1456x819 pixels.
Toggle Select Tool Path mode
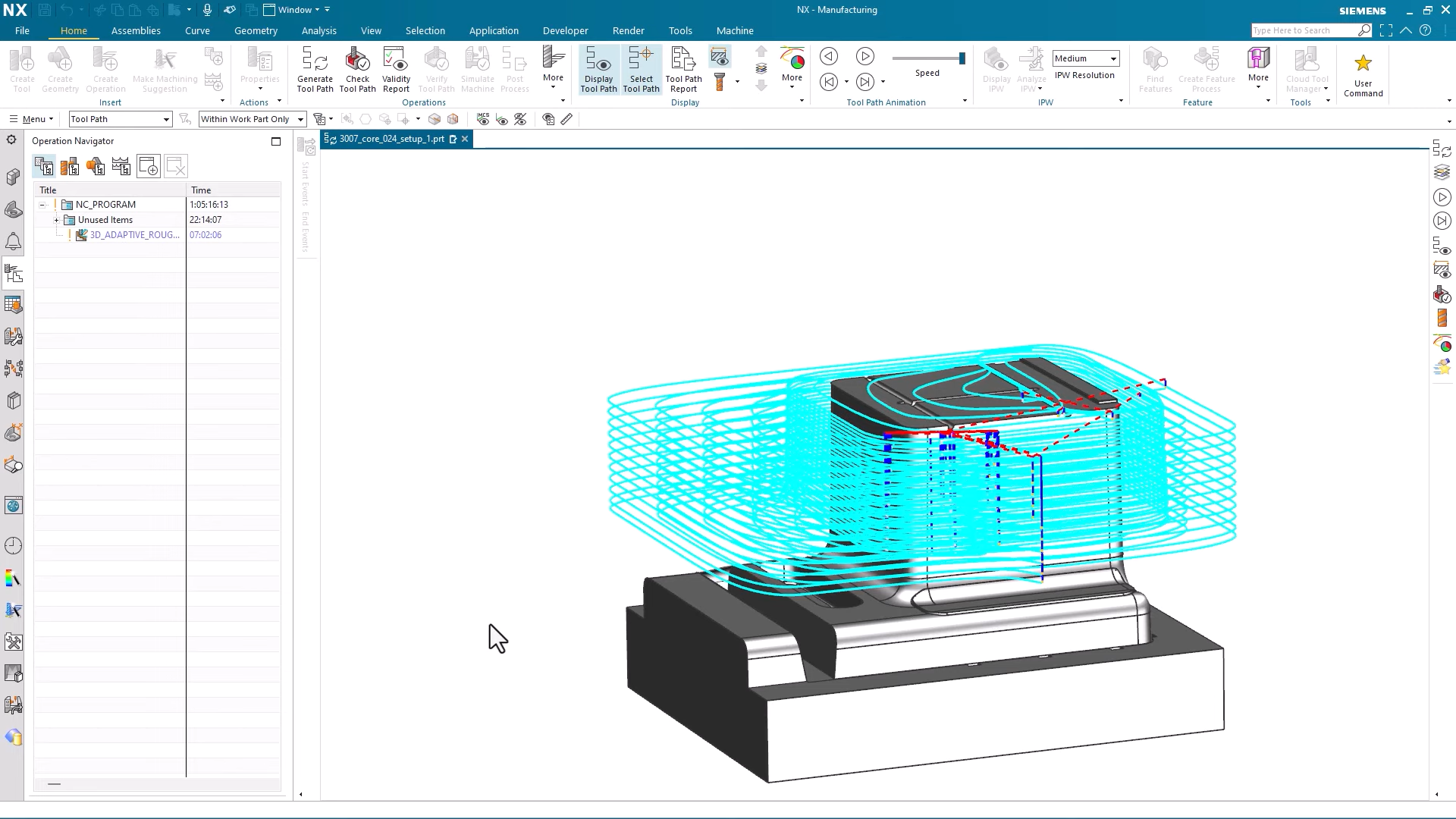[642, 68]
